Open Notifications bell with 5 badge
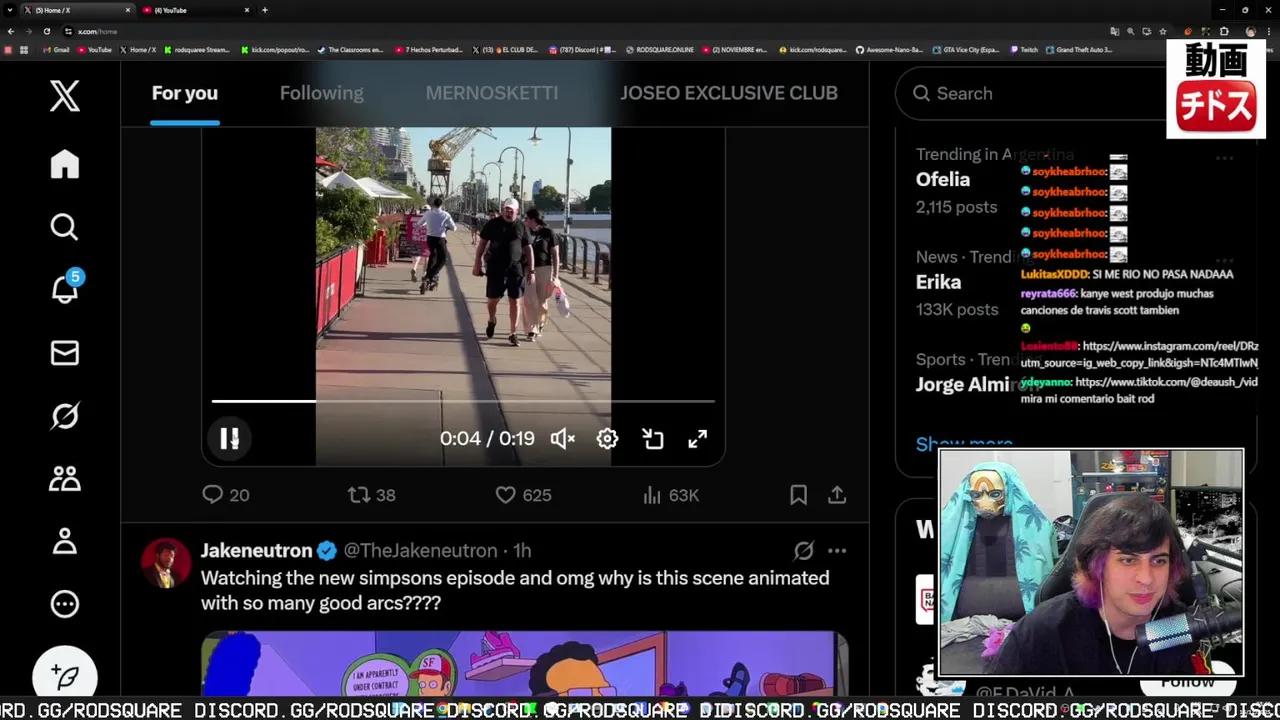Viewport: 1280px width, 720px height. click(65, 288)
